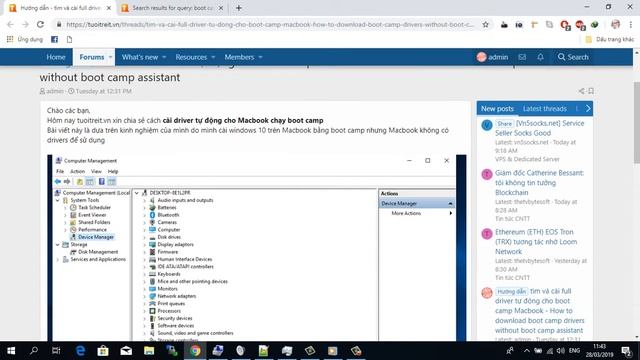The image size is (640, 360).
Task: Open Microsoft Store from taskbar
Action: 103,351
